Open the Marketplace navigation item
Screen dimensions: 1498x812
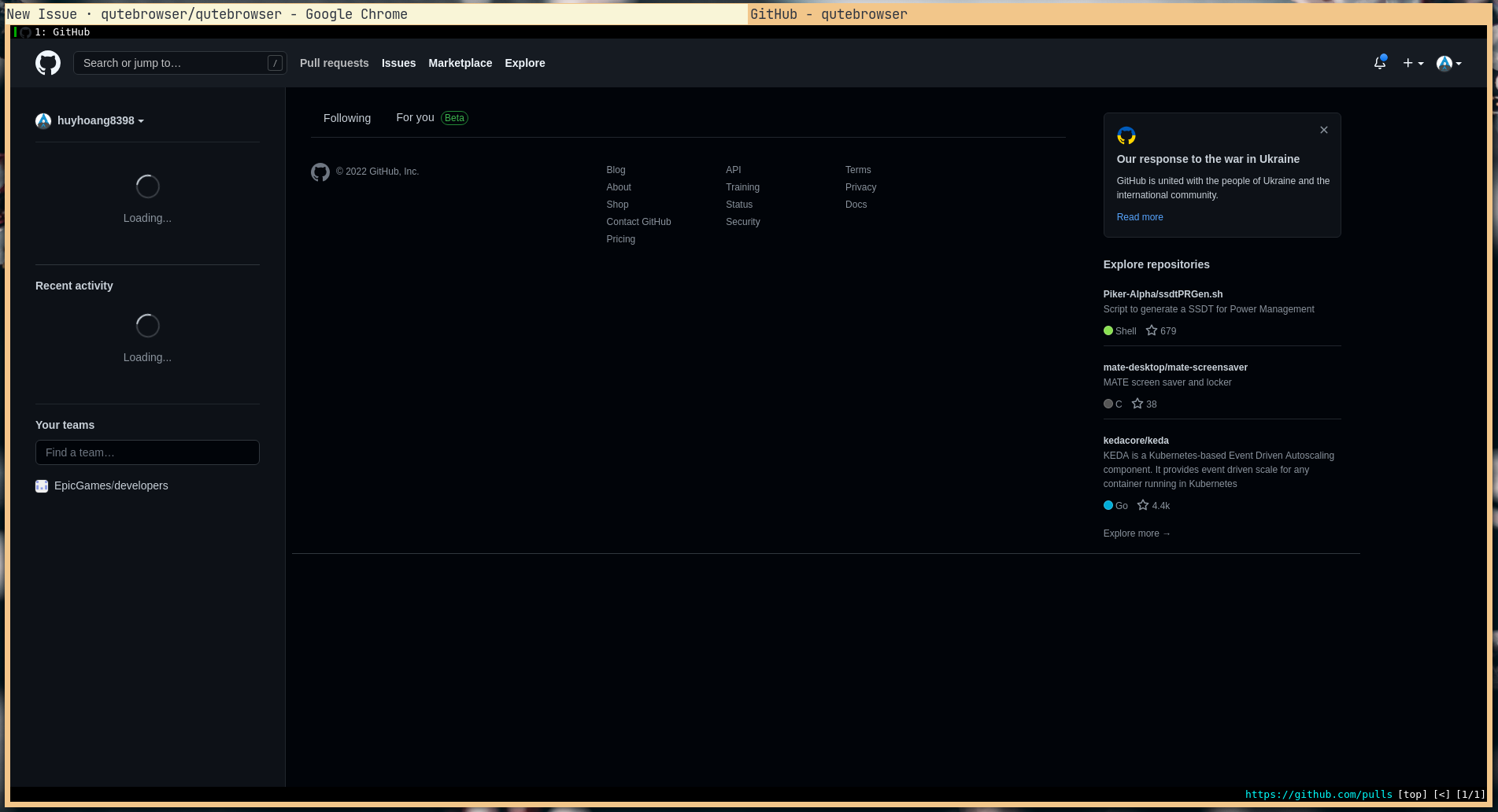[x=460, y=63]
